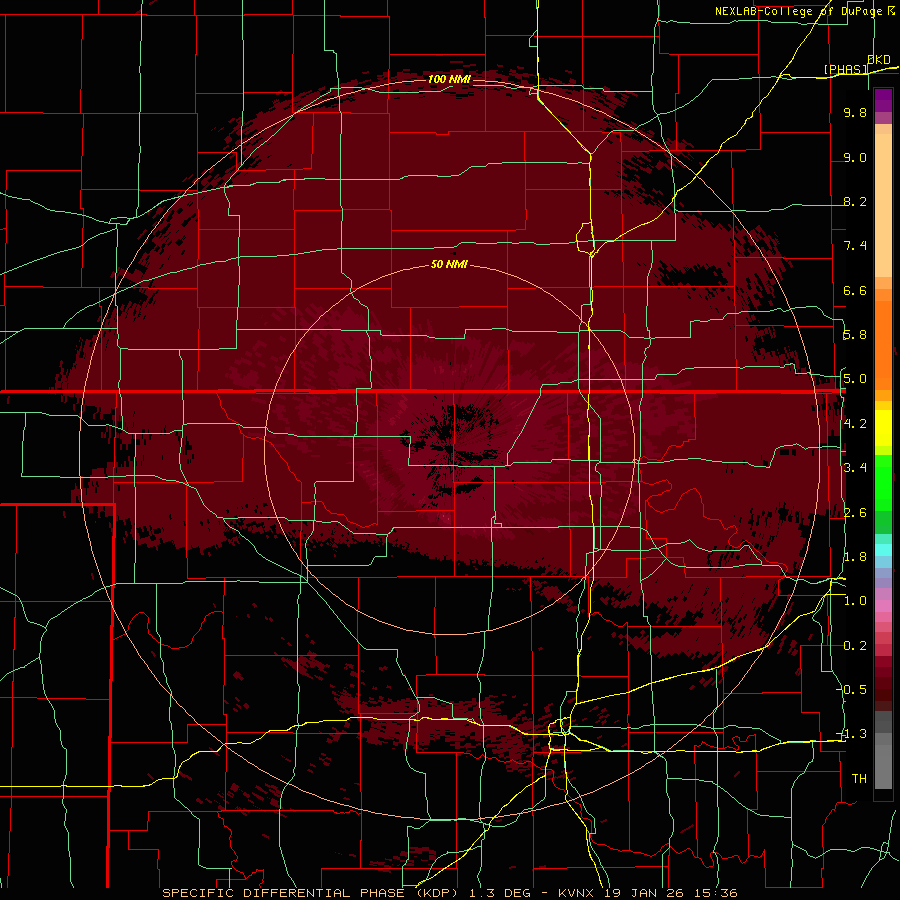Click the 7.4 scale label
This screenshot has height=900, width=900.
tap(855, 246)
